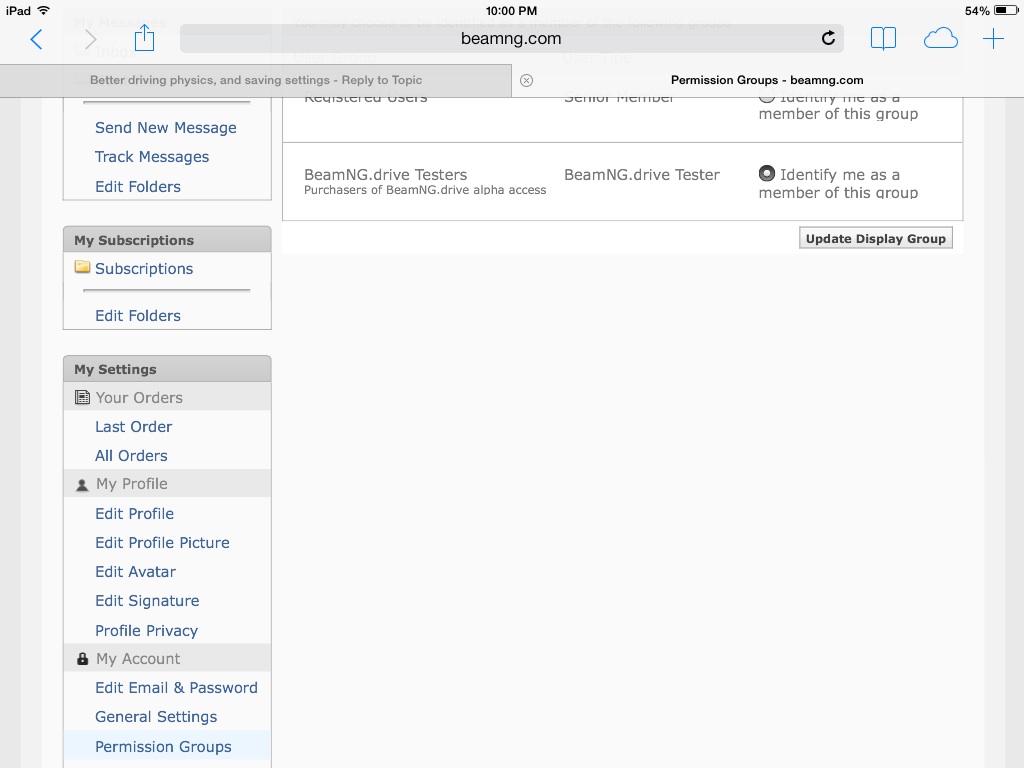Add a new Safari tab with plus
Image resolution: width=1024 pixels, height=768 pixels.
point(993,39)
